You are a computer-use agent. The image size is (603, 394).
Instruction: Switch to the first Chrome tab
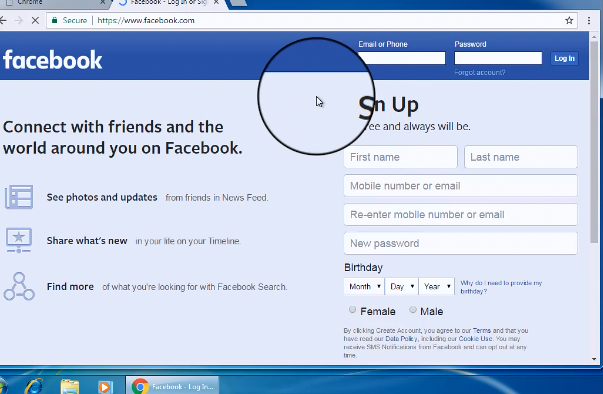pos(54,3)
